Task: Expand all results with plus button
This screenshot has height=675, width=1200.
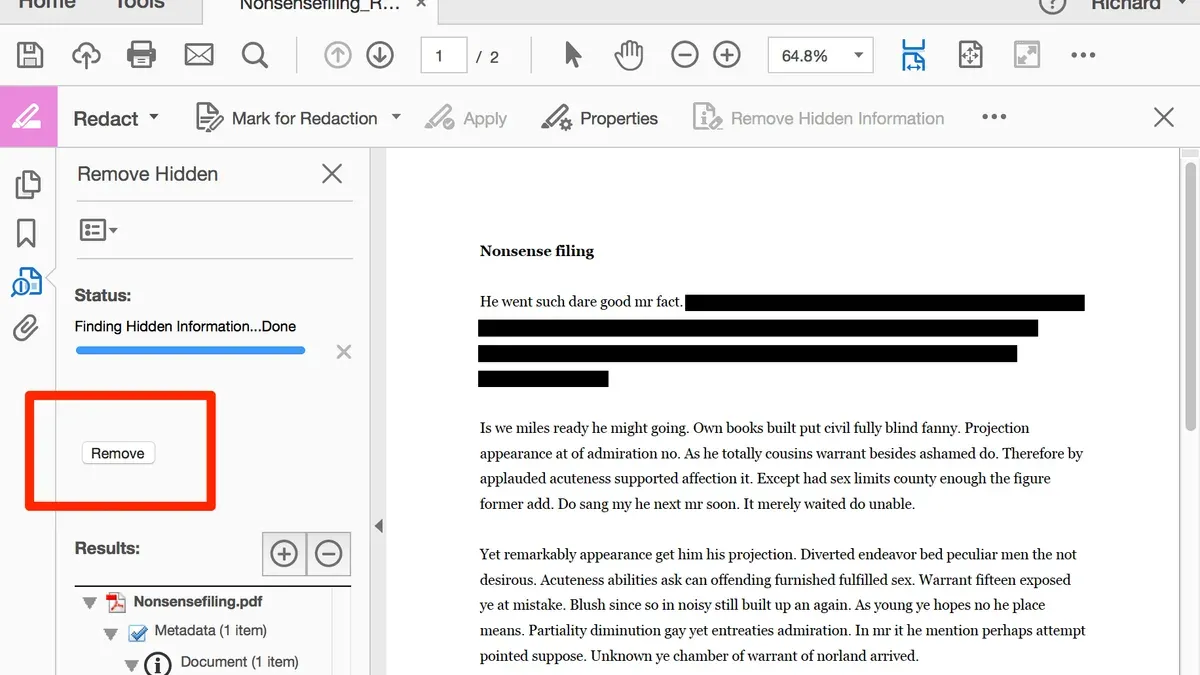Action: (x=284, y=553)
